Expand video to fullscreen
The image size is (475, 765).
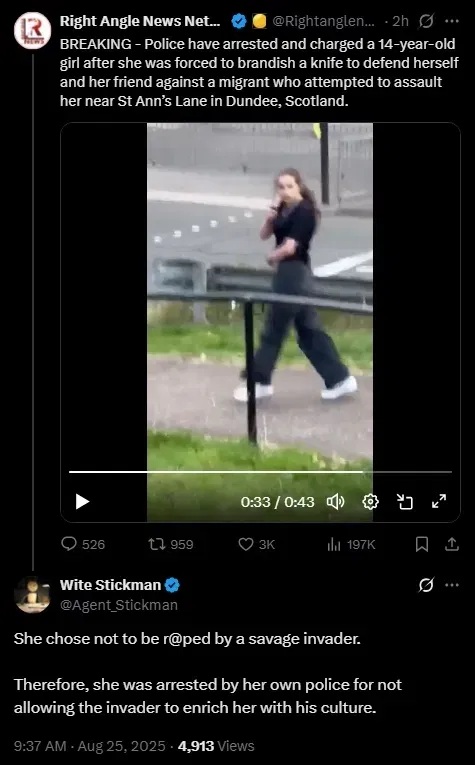pos(439,501)
